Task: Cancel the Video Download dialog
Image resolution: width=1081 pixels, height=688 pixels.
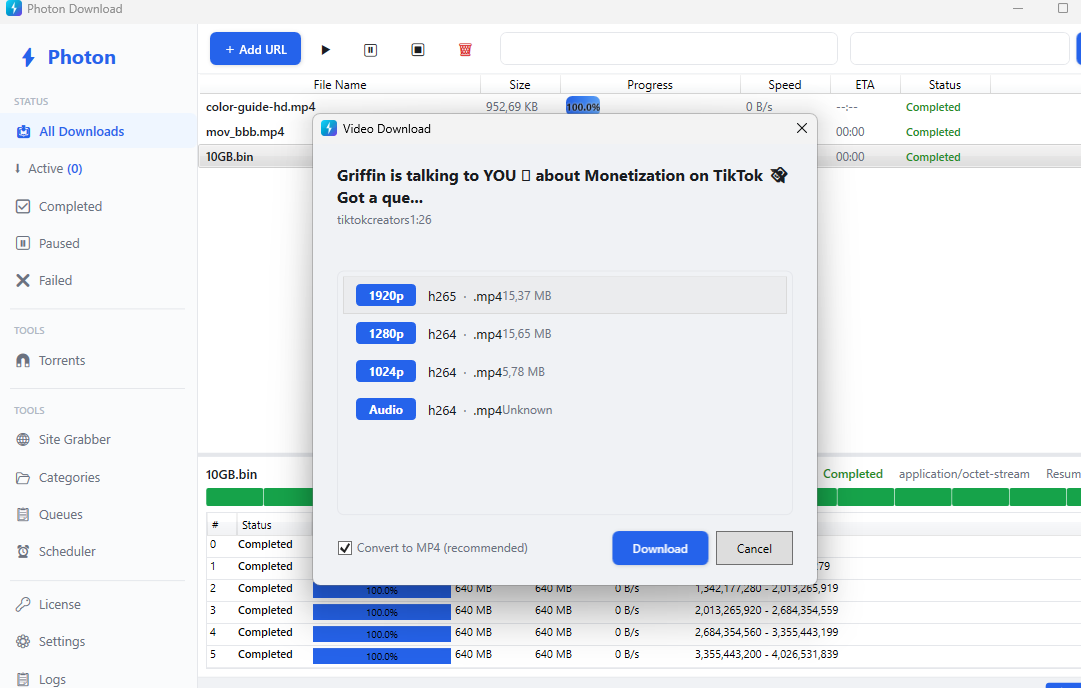Action: click(x=754, y=548)
